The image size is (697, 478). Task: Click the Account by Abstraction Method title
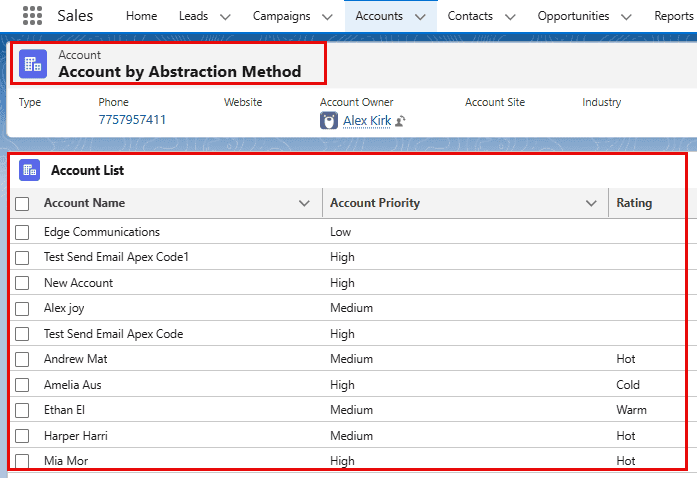pyautogui.click(x=180, y=71)
